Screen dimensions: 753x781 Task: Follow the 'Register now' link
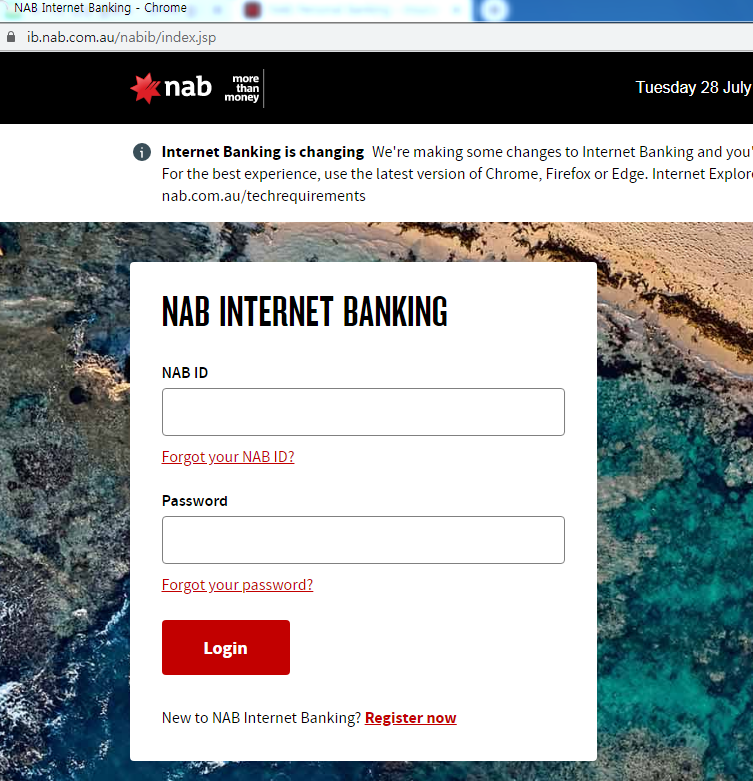pos(410,718)
